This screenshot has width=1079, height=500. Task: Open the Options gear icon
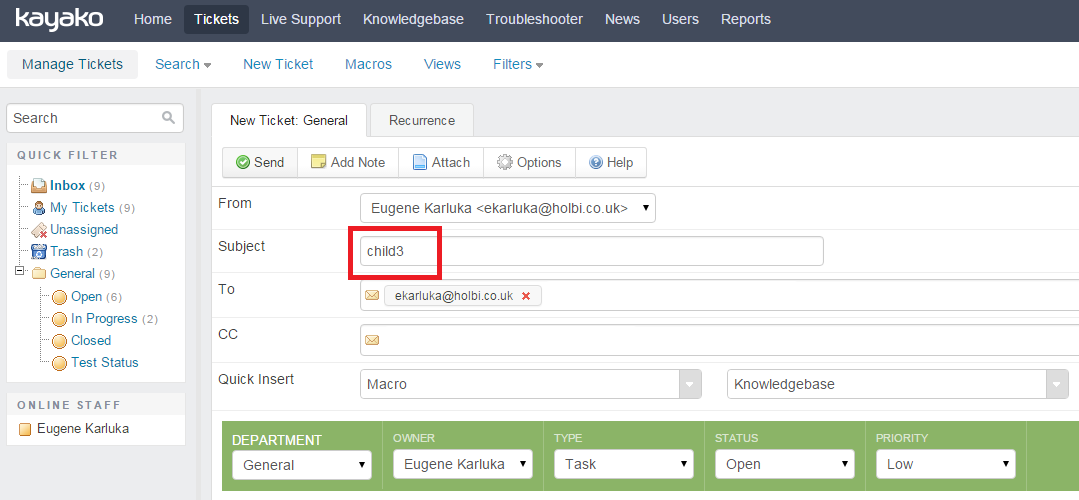tap(504, 162)
